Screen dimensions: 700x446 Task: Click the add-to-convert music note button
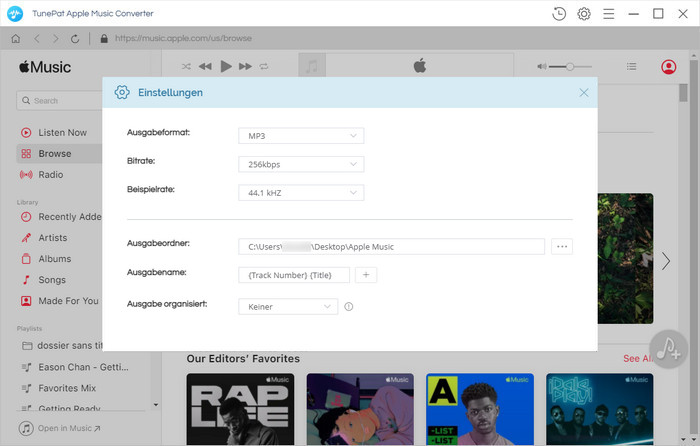668,349
